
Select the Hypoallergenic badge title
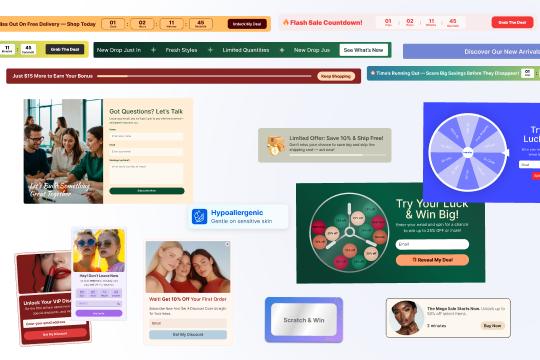(x=237, y=213)
